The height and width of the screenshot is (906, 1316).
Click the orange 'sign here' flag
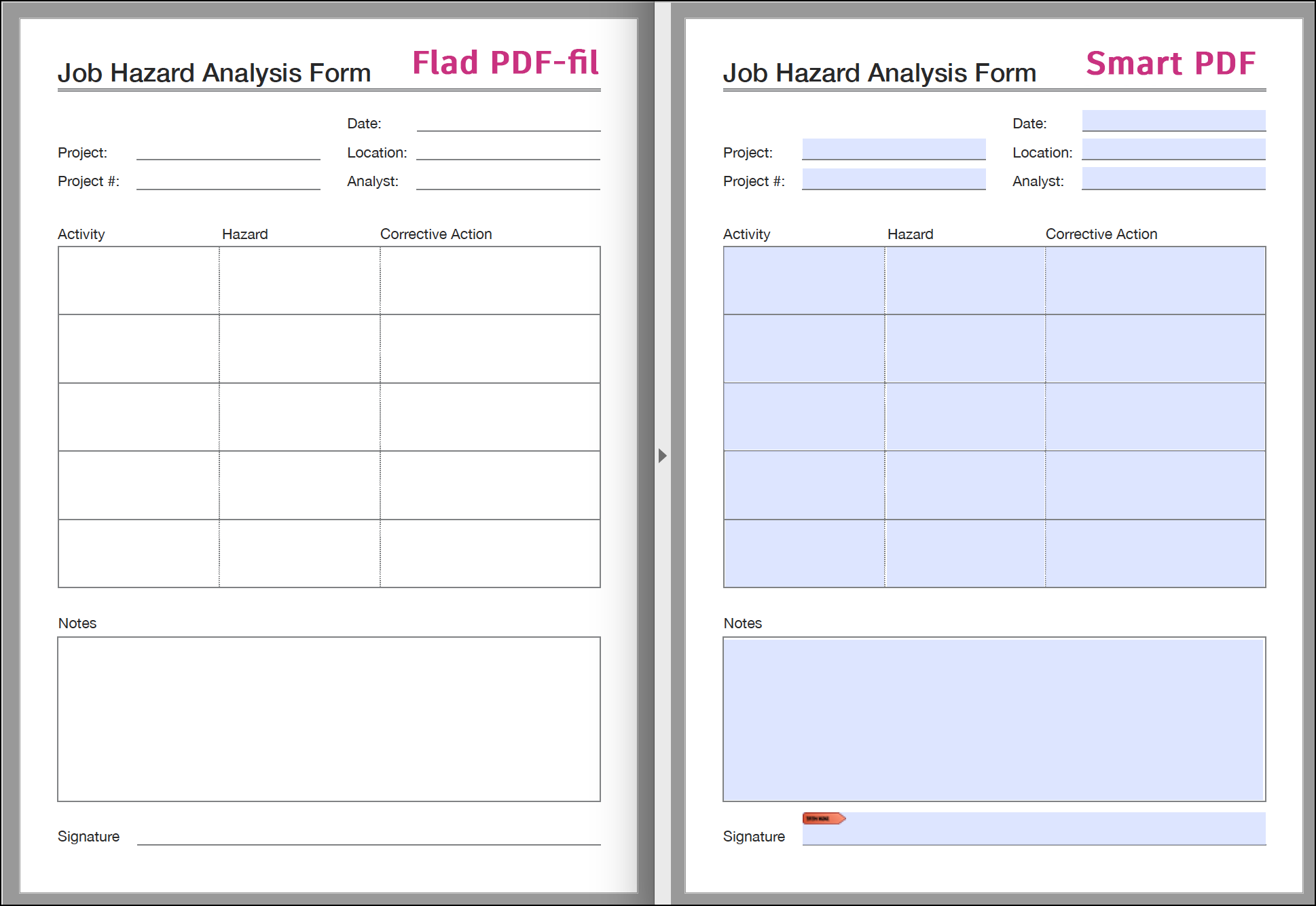pyautogui.click(x=824, y=818)
